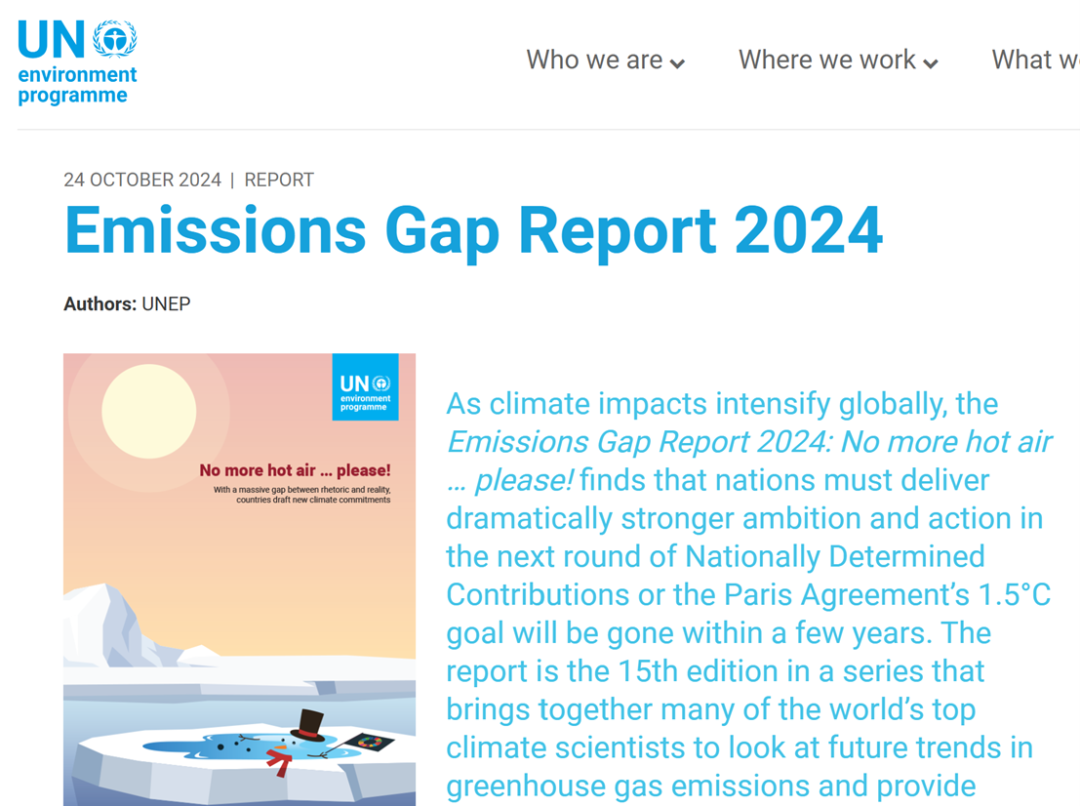Click the UNEP author name
The height and width of the screenshot is (806, 1080).
tap(166, 304)
